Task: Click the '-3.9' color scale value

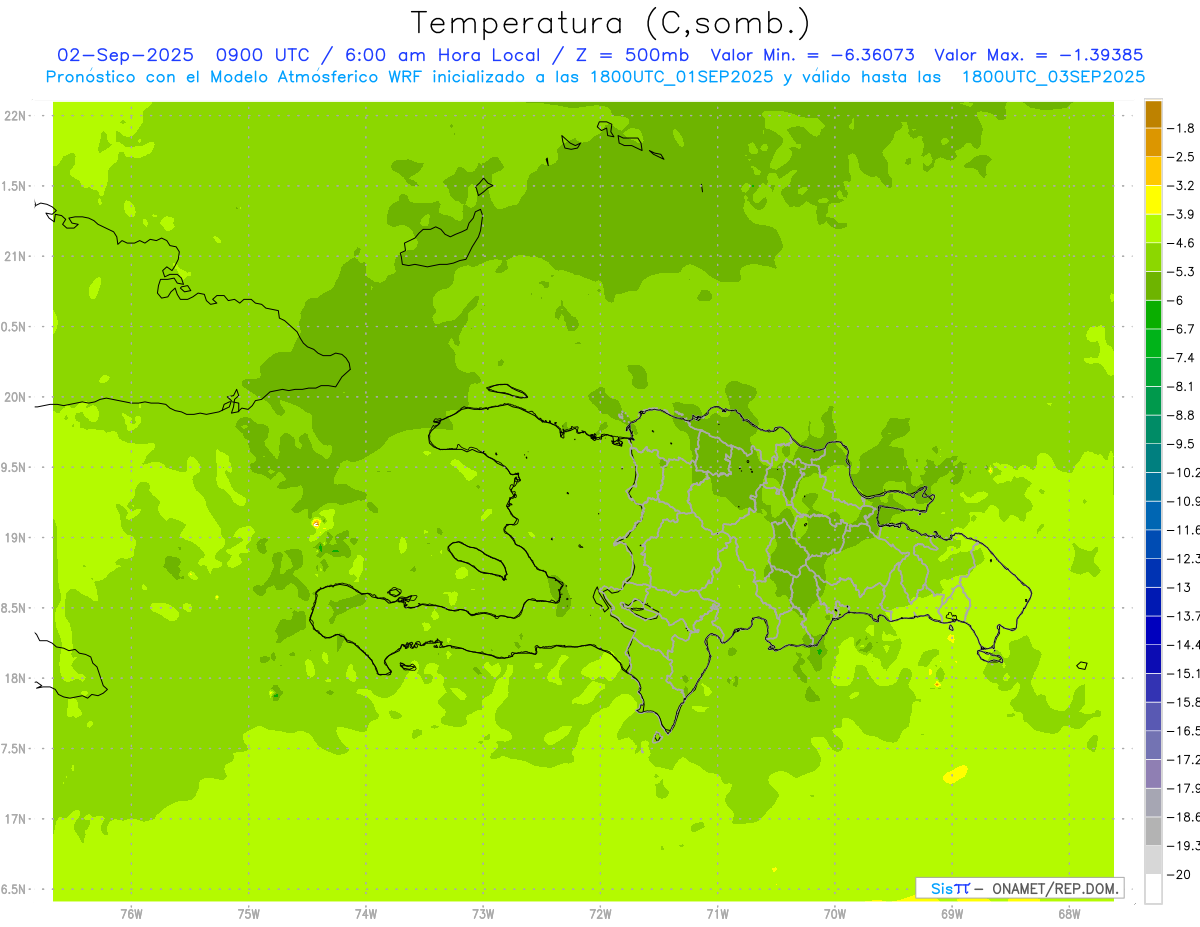Action: 1181,214
